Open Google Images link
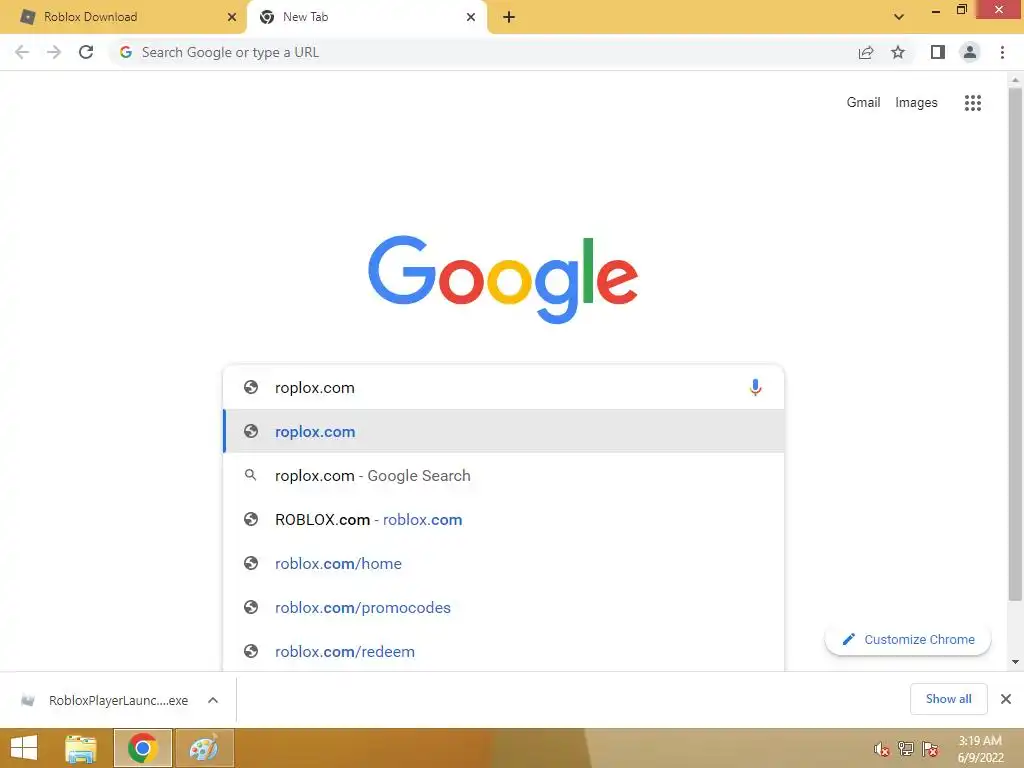Image resolution: width=1024 pixels, height=768 pixels. (x=916, y=103)
